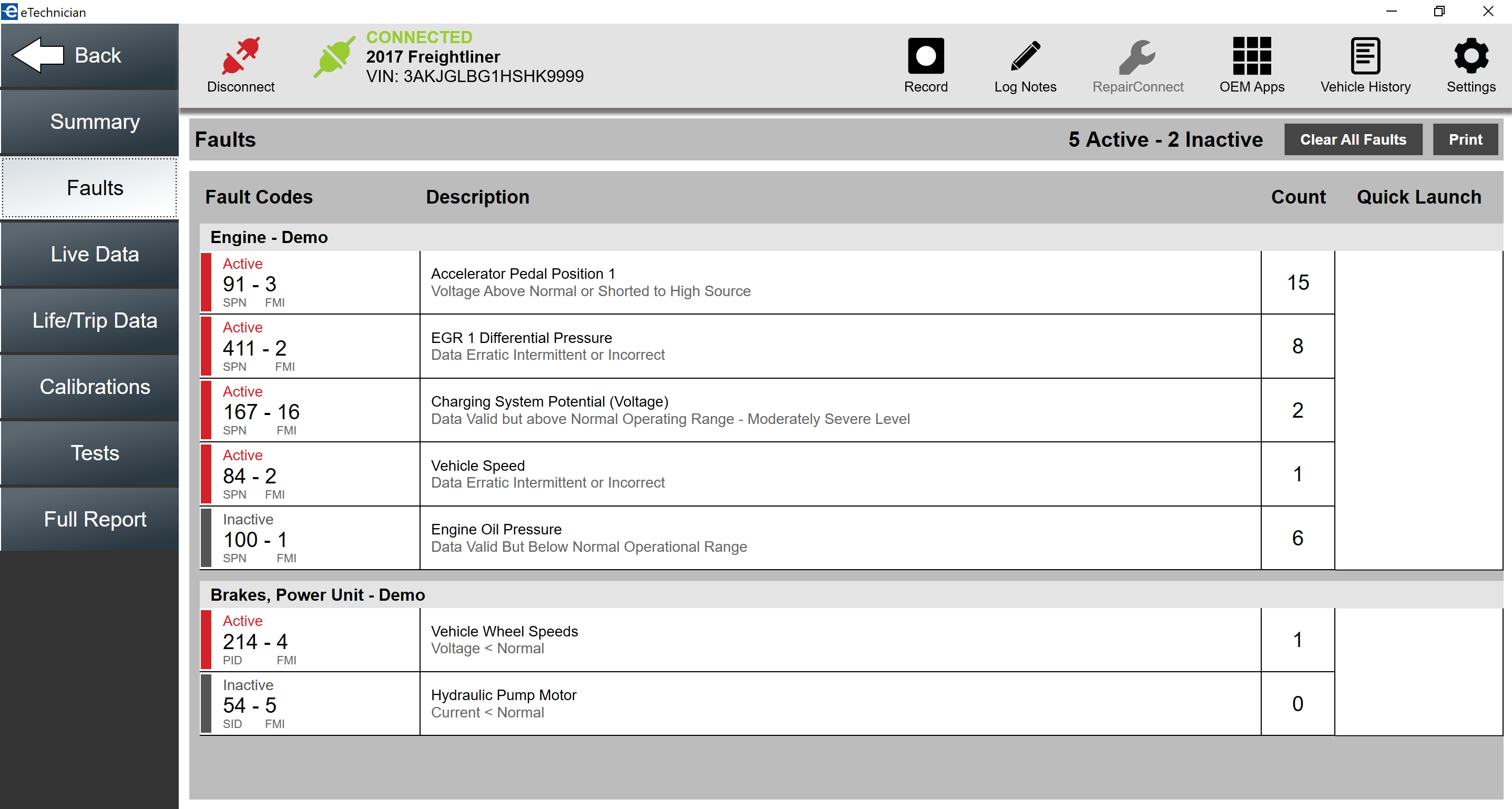The height and width of the screenshot is (809, 1512).
Task: Open OEM Apps grid icon
Action: 1251,56
